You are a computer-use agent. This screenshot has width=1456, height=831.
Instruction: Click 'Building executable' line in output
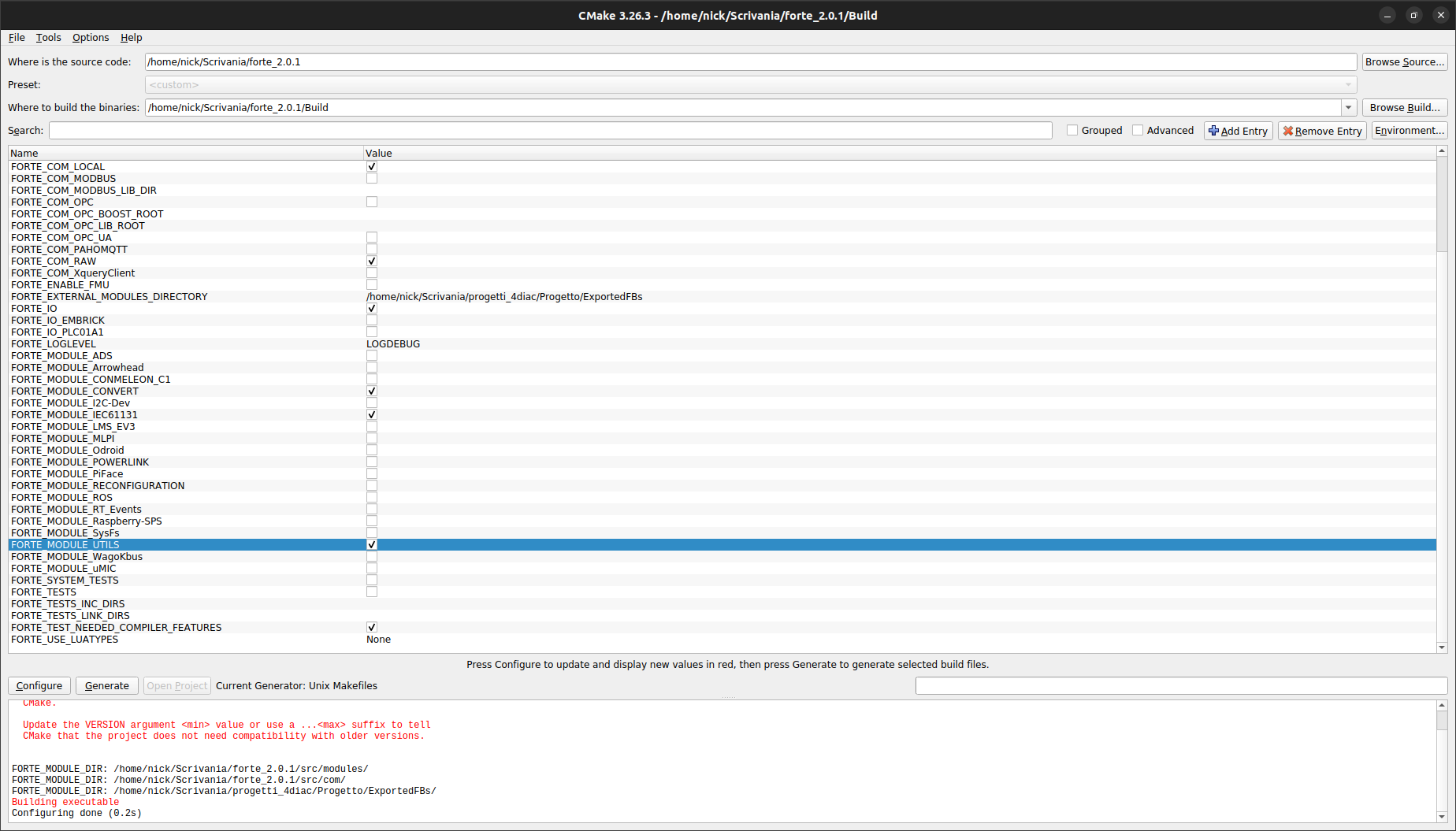65,802
